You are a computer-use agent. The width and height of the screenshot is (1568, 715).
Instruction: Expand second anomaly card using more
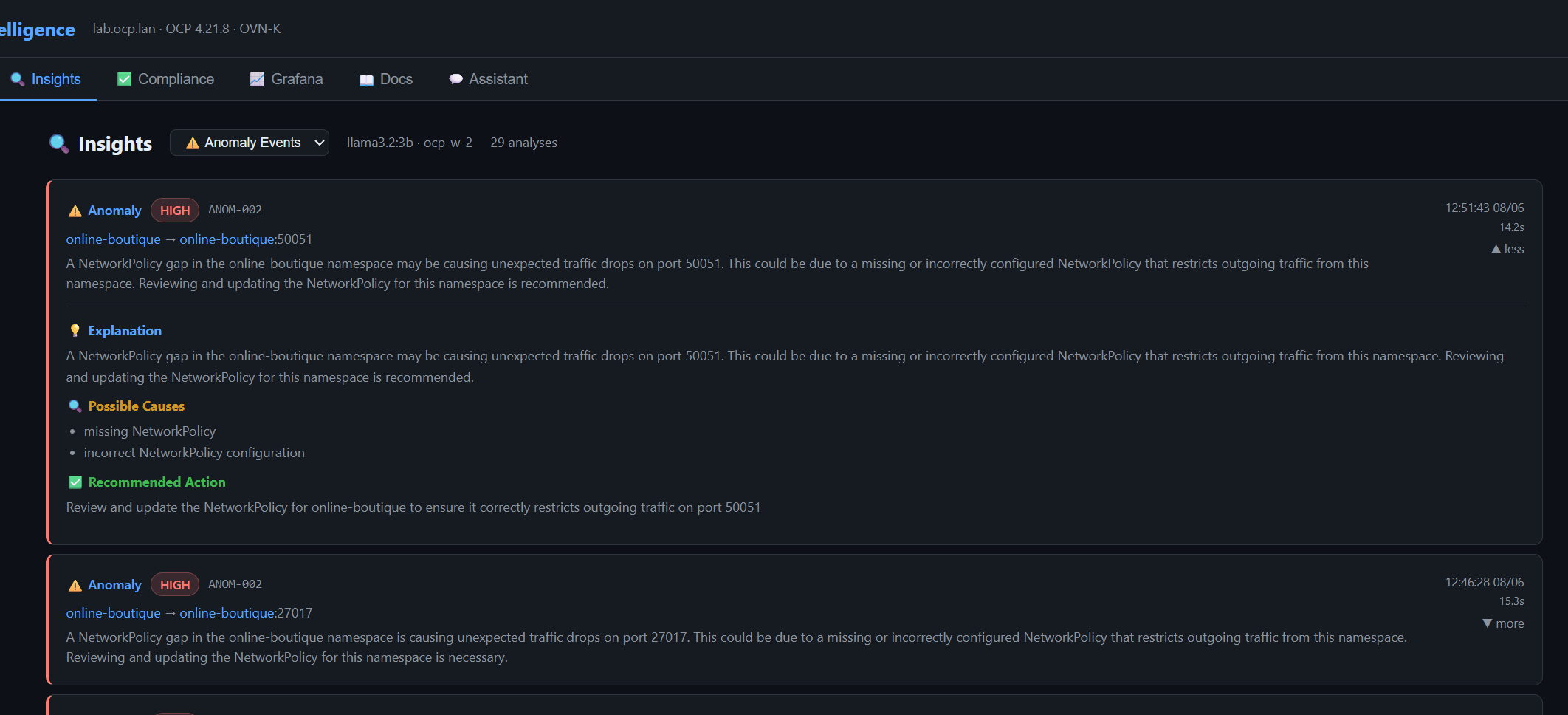pyautogui.click(x=1503, y=623)
